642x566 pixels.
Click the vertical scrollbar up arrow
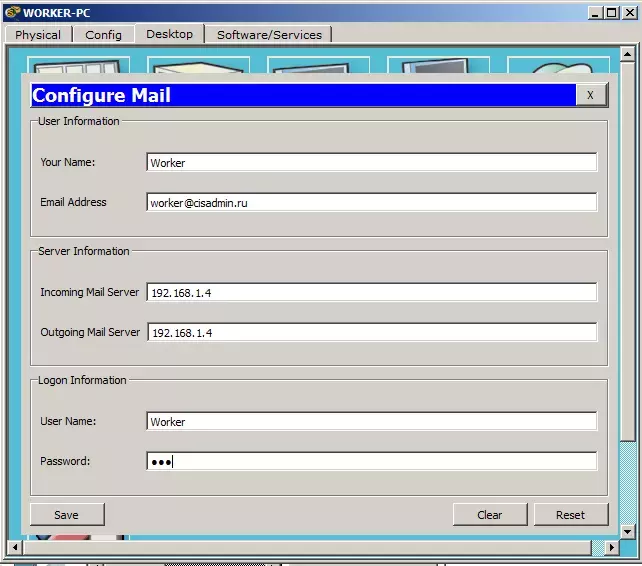click(x=628, y=54)
